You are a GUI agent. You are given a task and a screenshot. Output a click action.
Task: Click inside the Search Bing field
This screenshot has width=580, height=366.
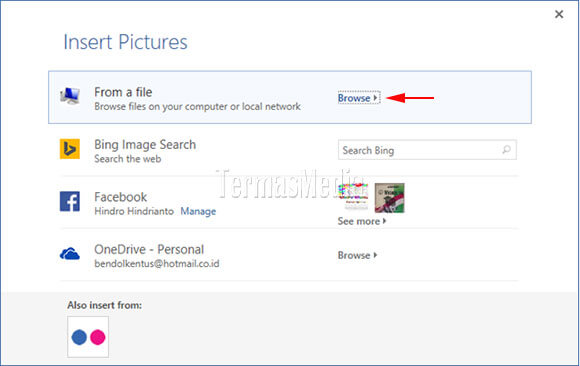(x=427, y=150)
